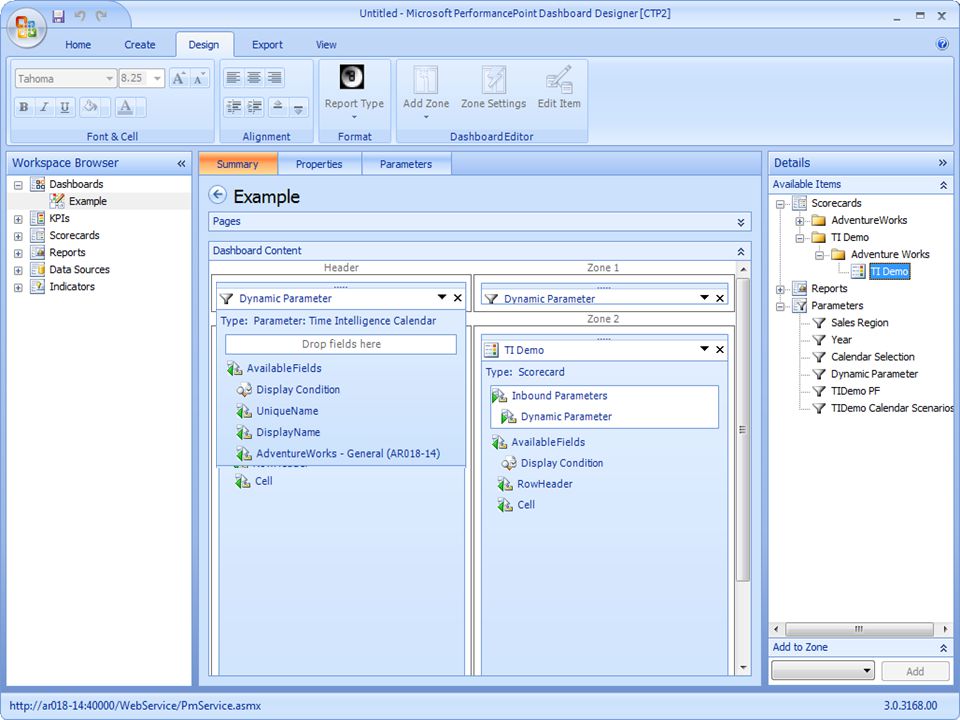Click the Drop fields here box
The width and height of the screenshot is (960, 720).
tap(341, 344)
